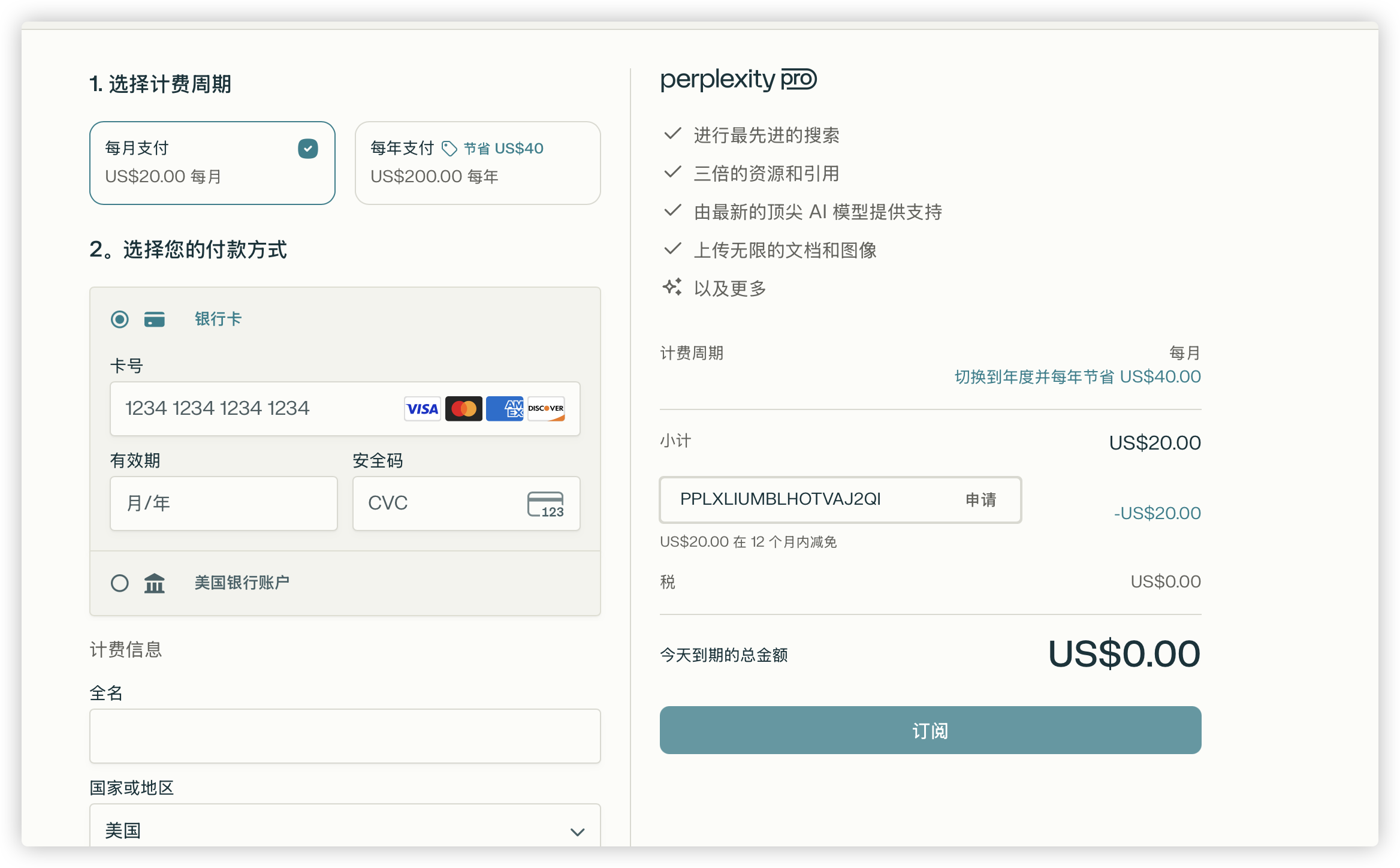
Task: Click the credit card icon beside 银行卡
Action: pyautogui.click(x=155, y=319)
